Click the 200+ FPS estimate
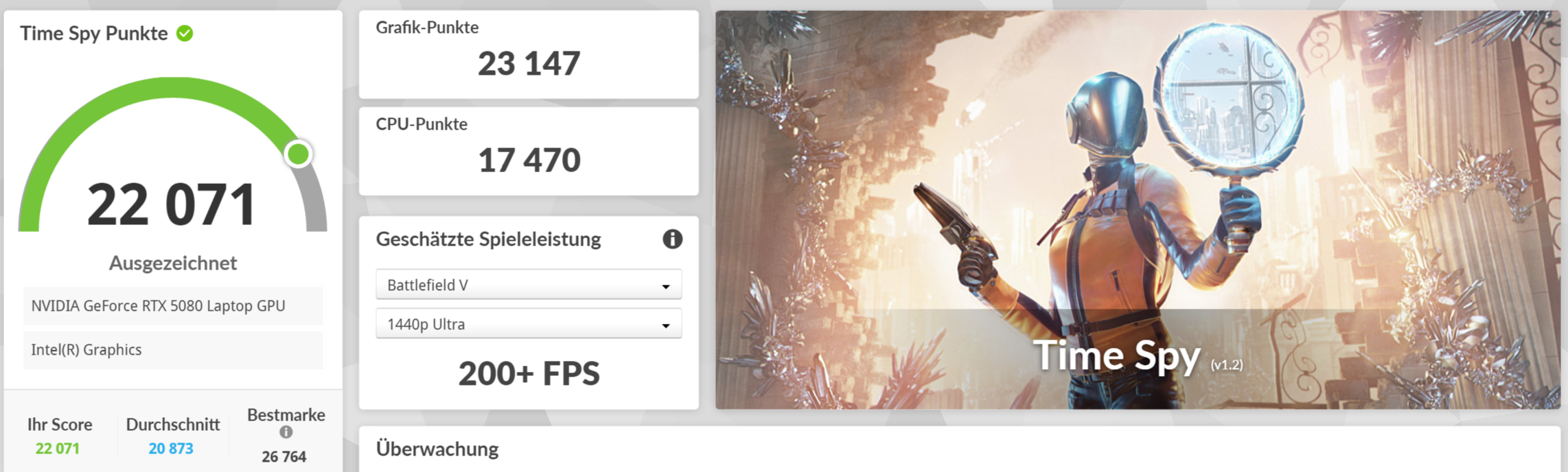The width and height of the screenshot is (1568, 472). (529, 374)
